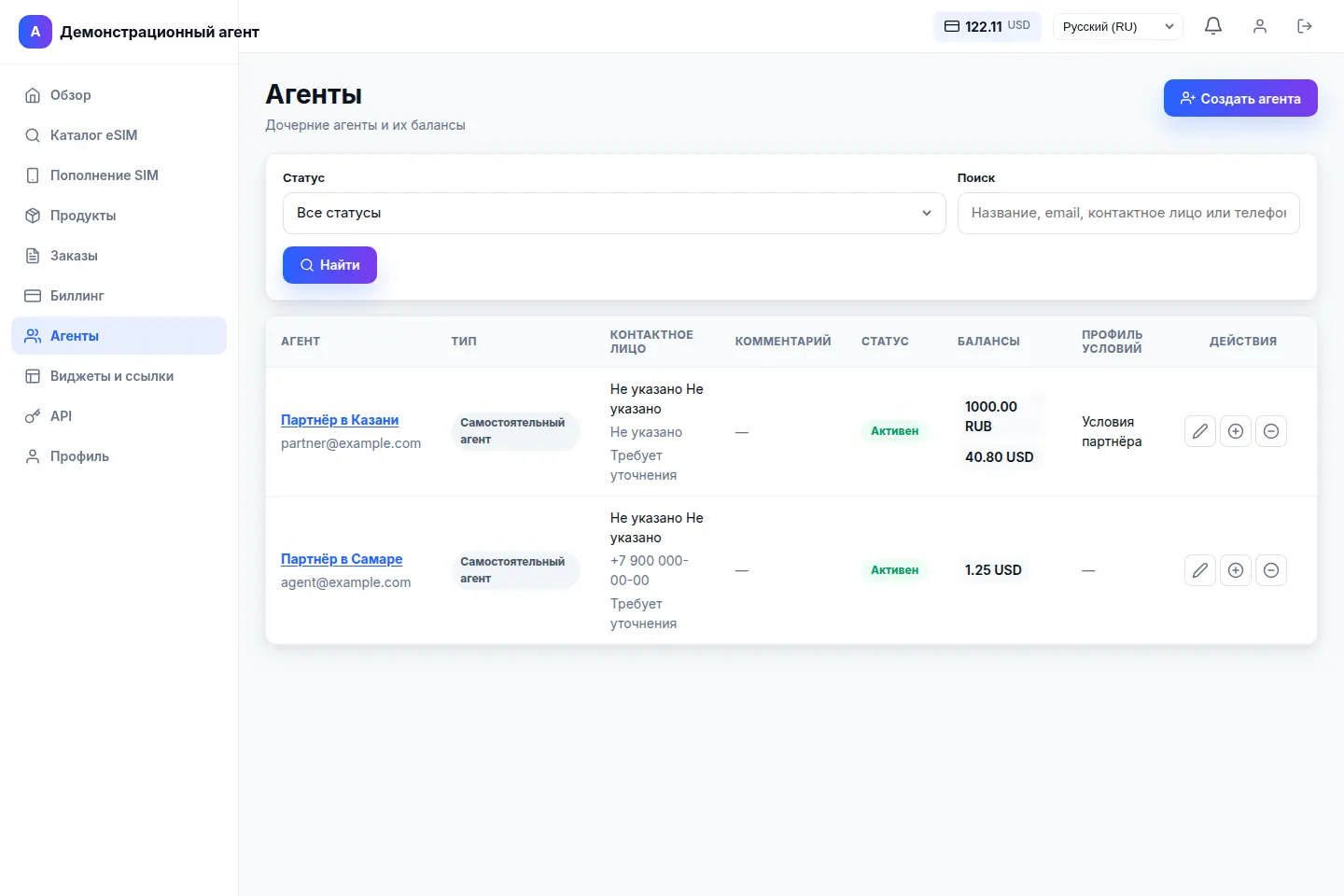Open Каталог eSIM from sidebar
Viewport: 1344px width, 896px height.
[x=119, y=135]
